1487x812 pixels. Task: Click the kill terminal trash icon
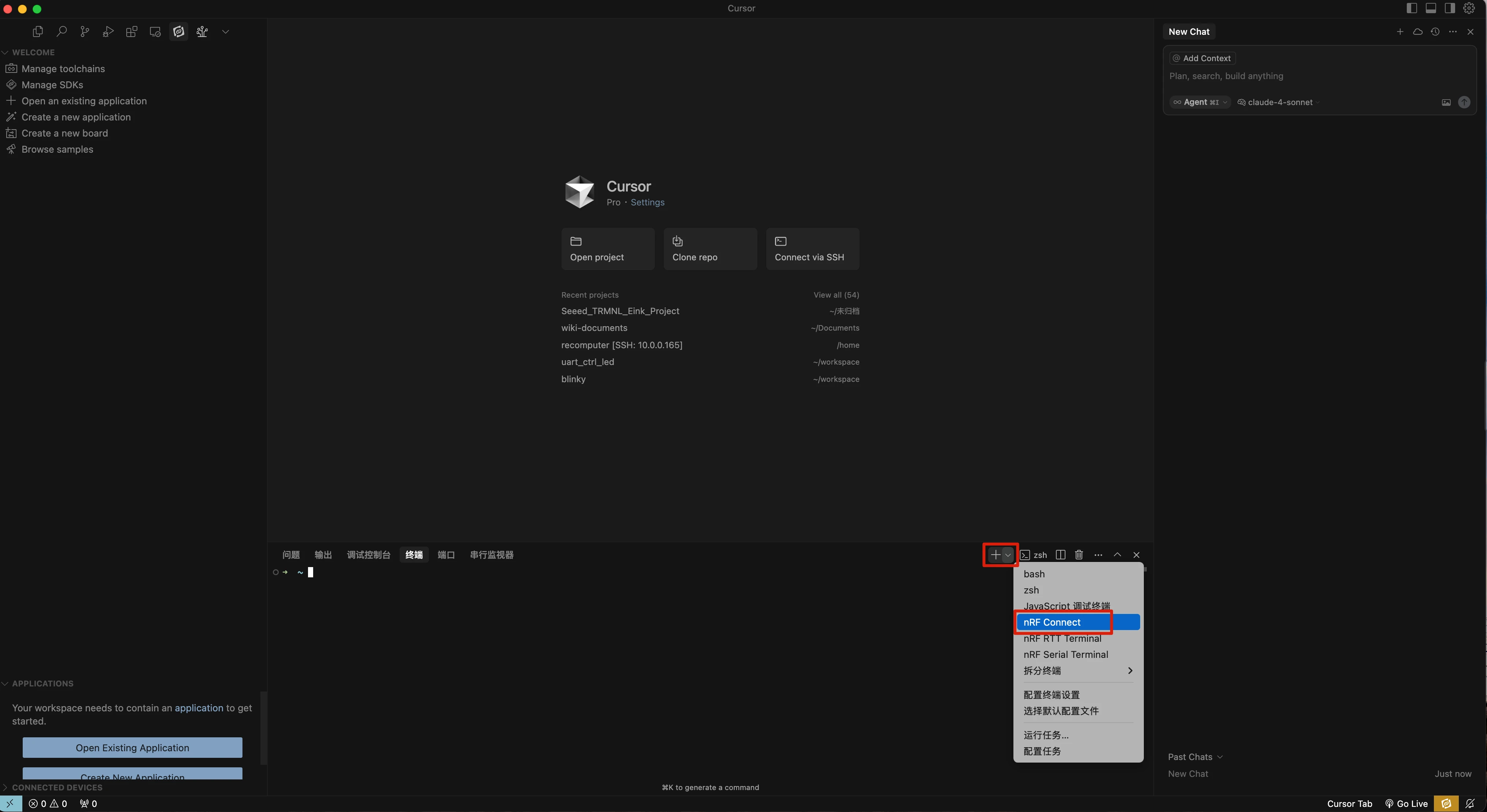(1079, 555)
